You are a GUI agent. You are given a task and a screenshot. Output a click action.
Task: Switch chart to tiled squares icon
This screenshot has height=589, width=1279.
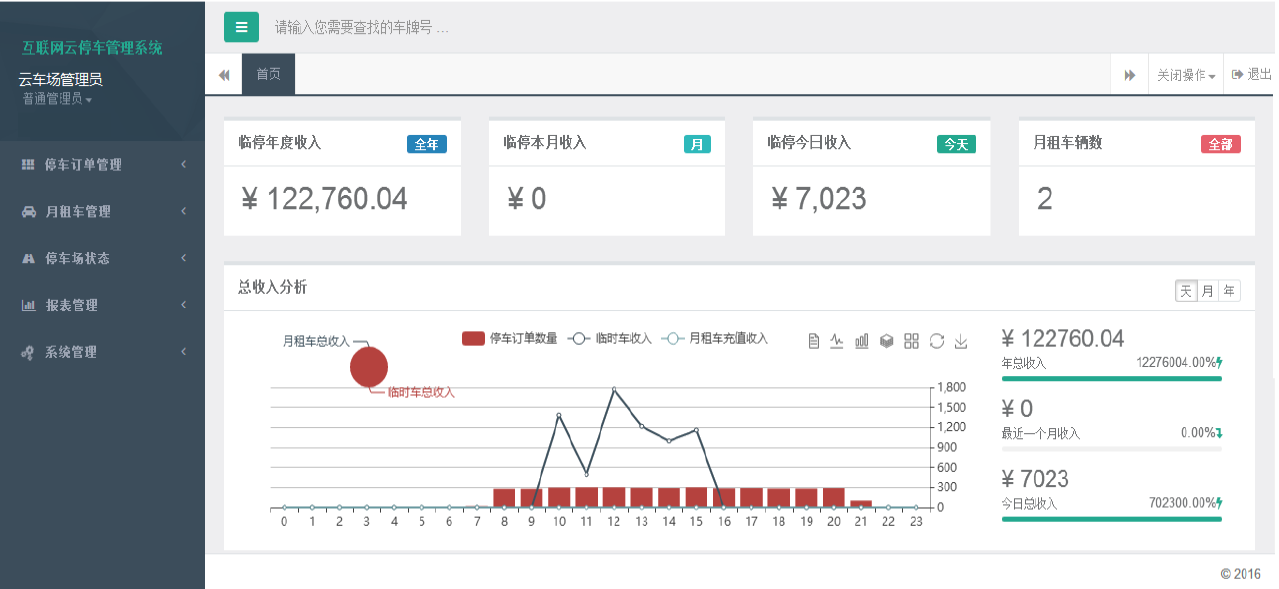tap(911, 341)
